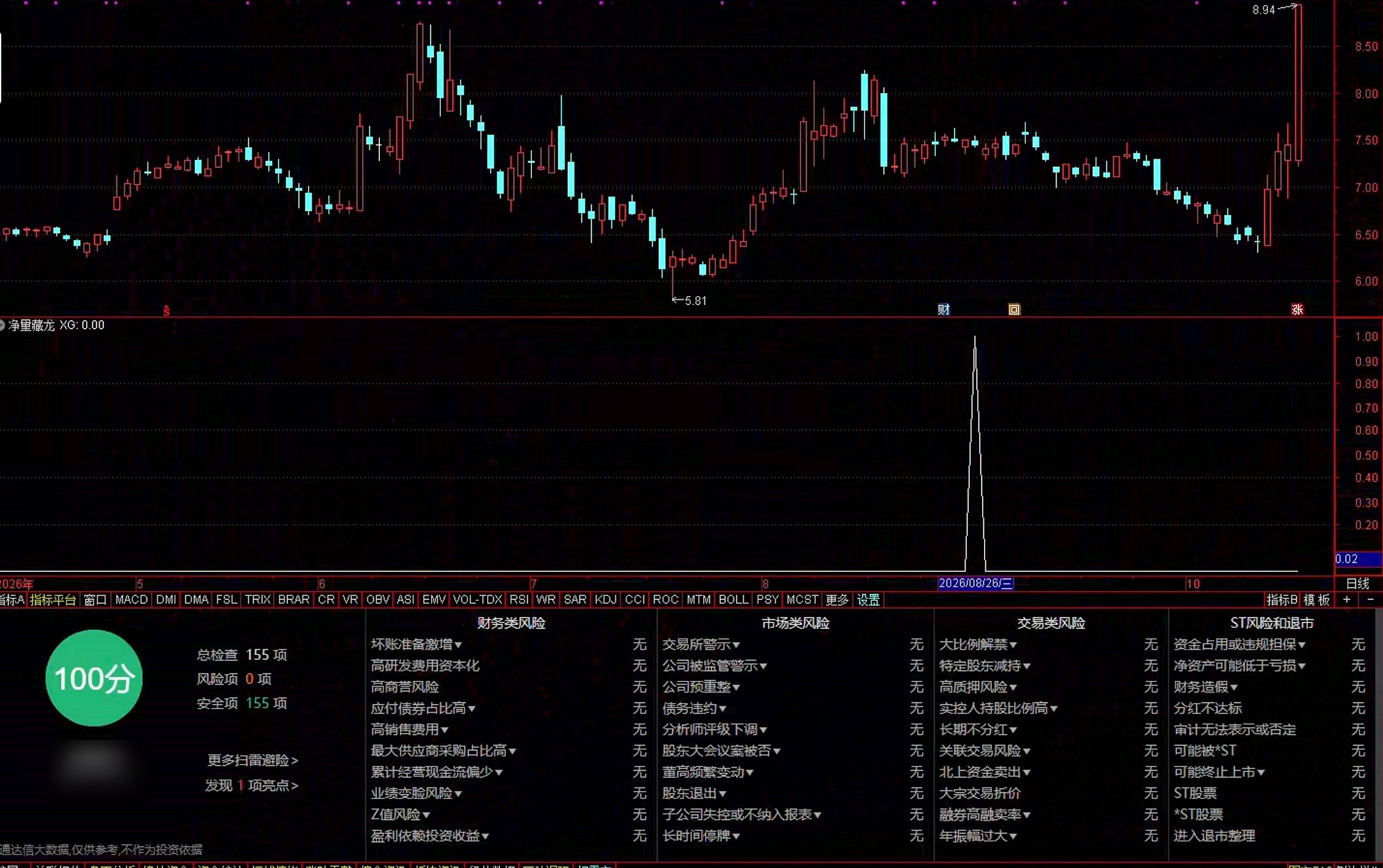Click the 回 marker icon below candlesticks
The width and height of the screenshot is (1383, 868).
pos(1014,309)
